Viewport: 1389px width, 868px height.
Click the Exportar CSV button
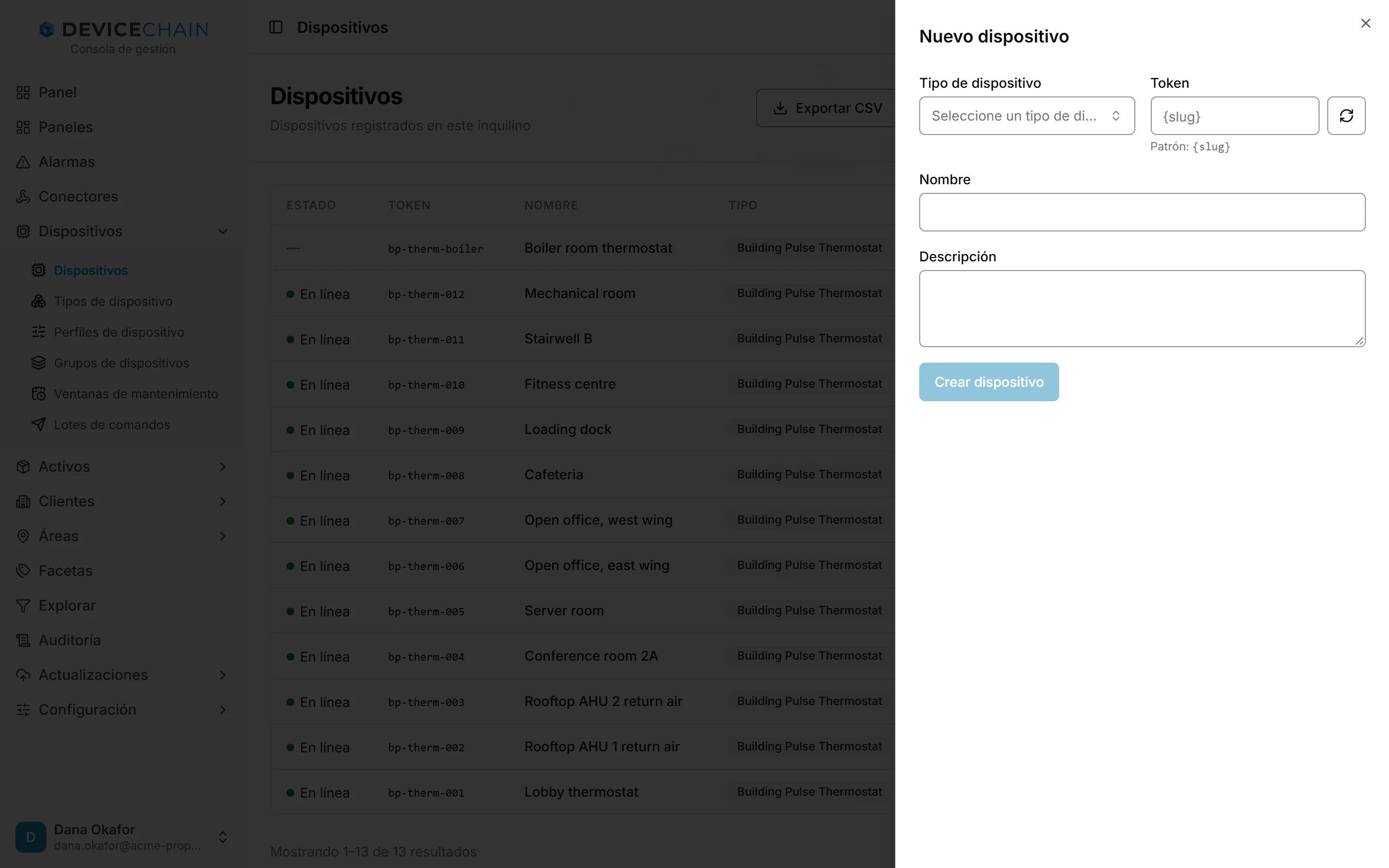(x=827, y=108)
